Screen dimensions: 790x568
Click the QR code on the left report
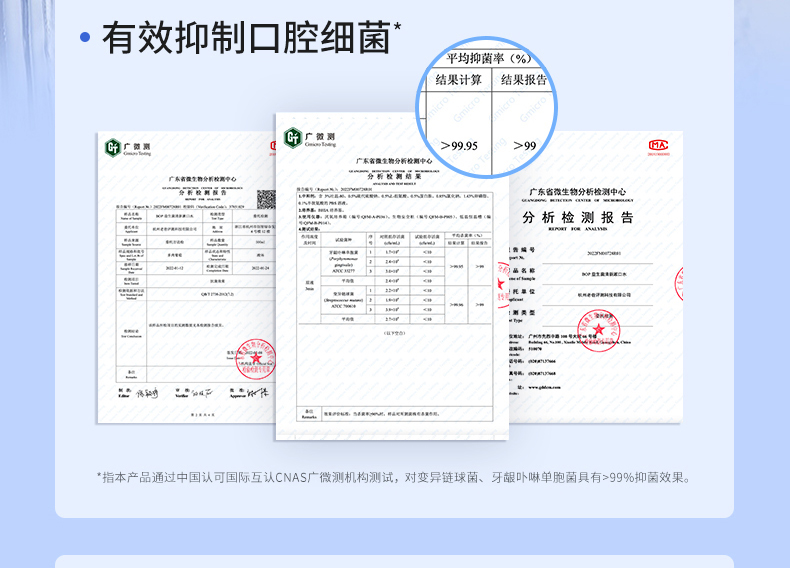267,200
